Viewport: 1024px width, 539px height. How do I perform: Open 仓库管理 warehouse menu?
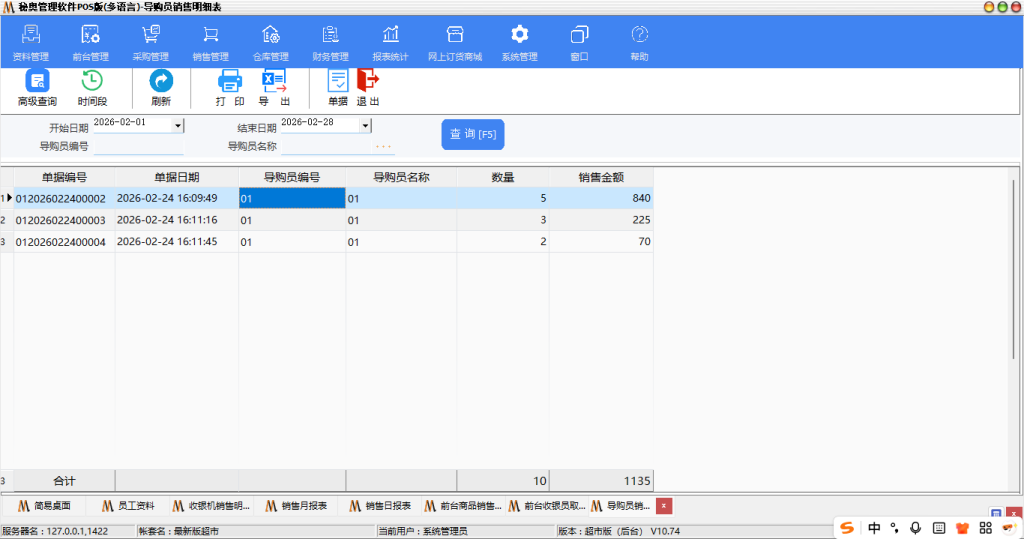(x=270, y=43)
